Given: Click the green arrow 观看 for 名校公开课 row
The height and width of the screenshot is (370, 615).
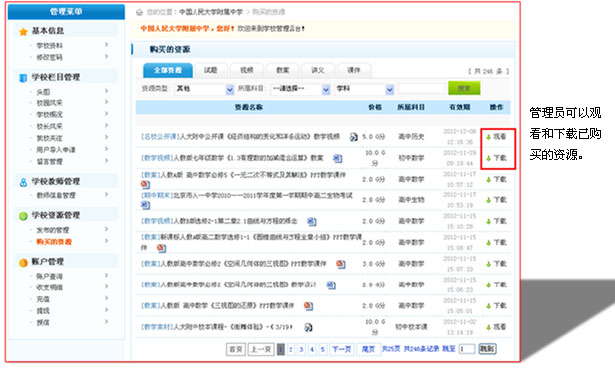Looking at the screenshot, I should pos(496,137).
